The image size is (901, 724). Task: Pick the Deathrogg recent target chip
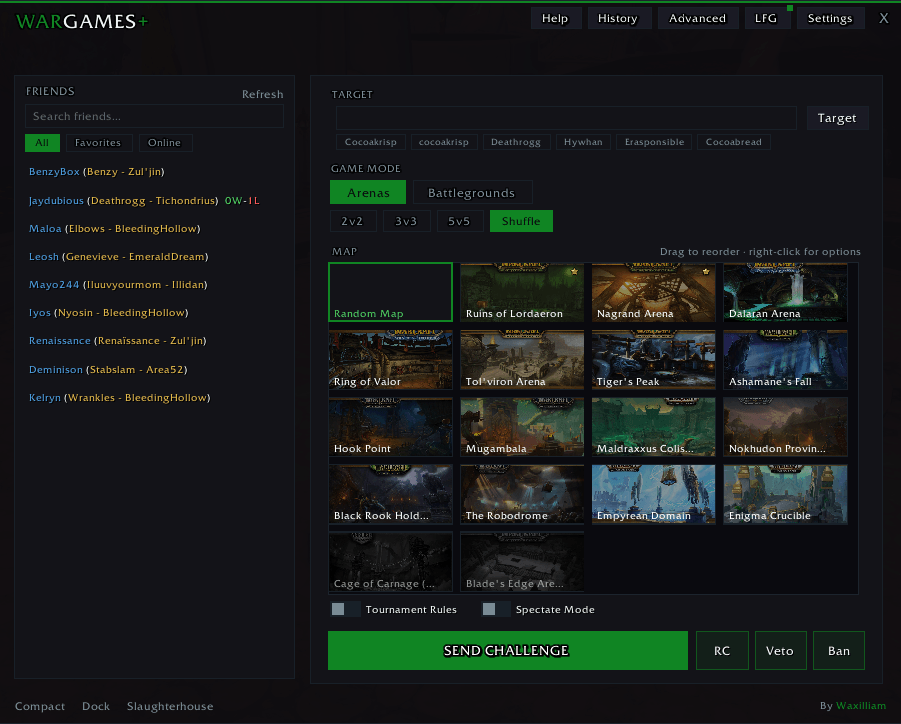point(516,142)
